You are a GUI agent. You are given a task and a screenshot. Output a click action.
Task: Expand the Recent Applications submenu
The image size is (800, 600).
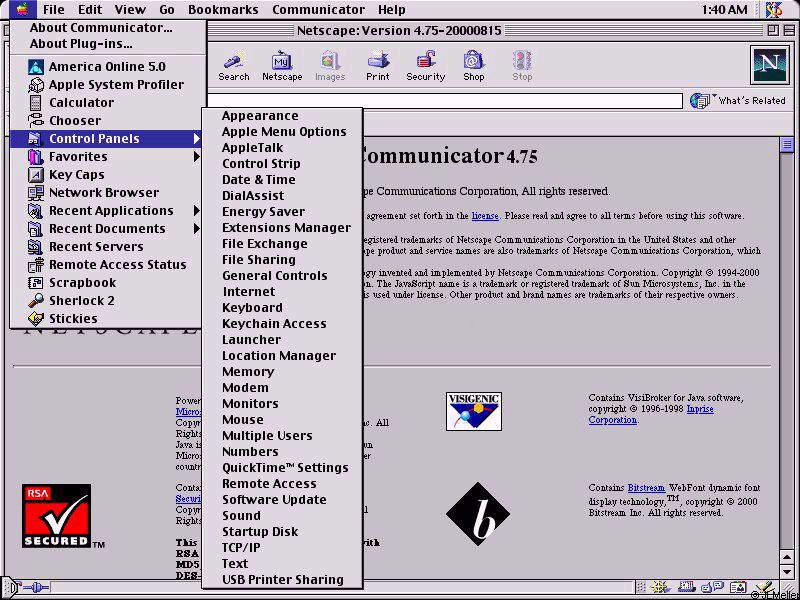[196, 211]
